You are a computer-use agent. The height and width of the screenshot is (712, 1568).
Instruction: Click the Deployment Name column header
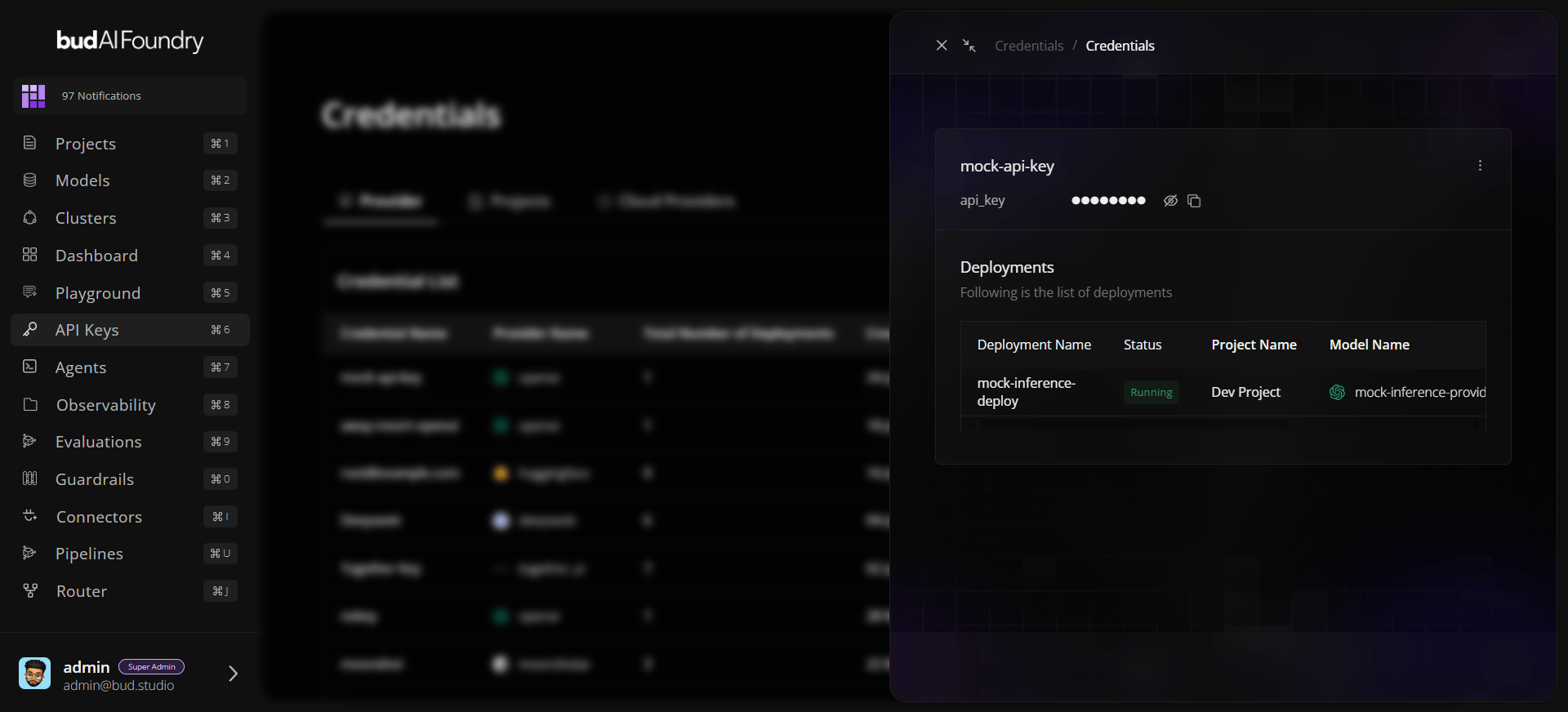[x=1034, y=345]
